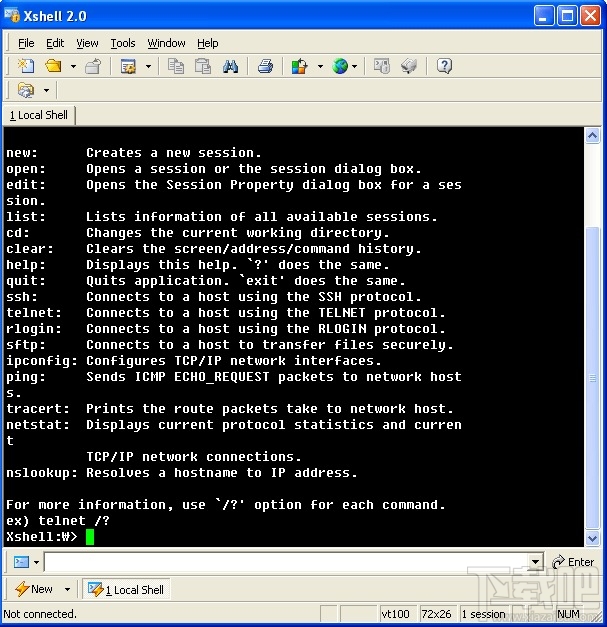This screenshot has width=607, height=627.
Task: Click the New button in session bar
Action: 34,589
